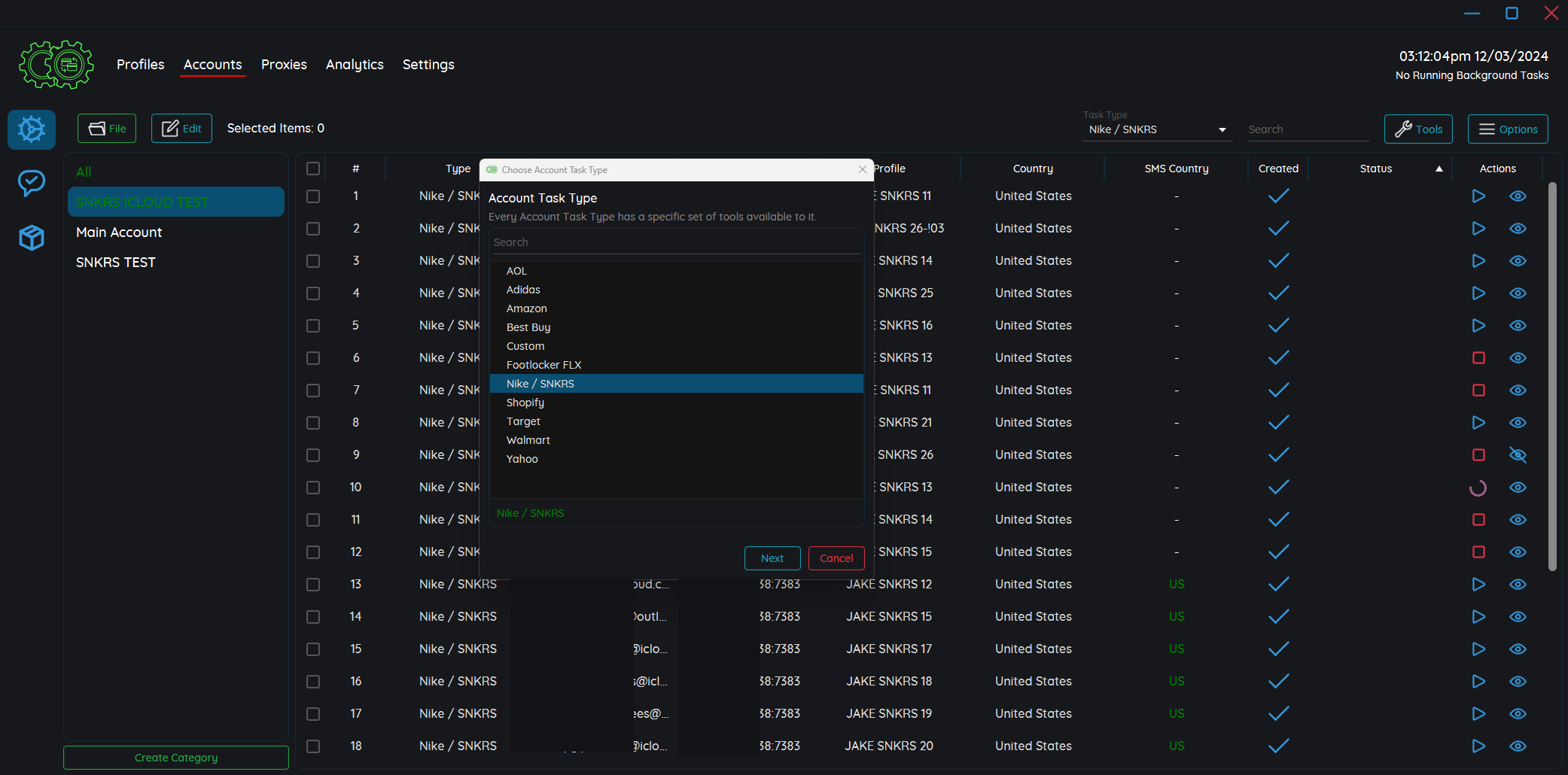Open the 3D cube sidebar icon
The image size is (1568, 775).
pyautogui.click(x=32, y=238)
